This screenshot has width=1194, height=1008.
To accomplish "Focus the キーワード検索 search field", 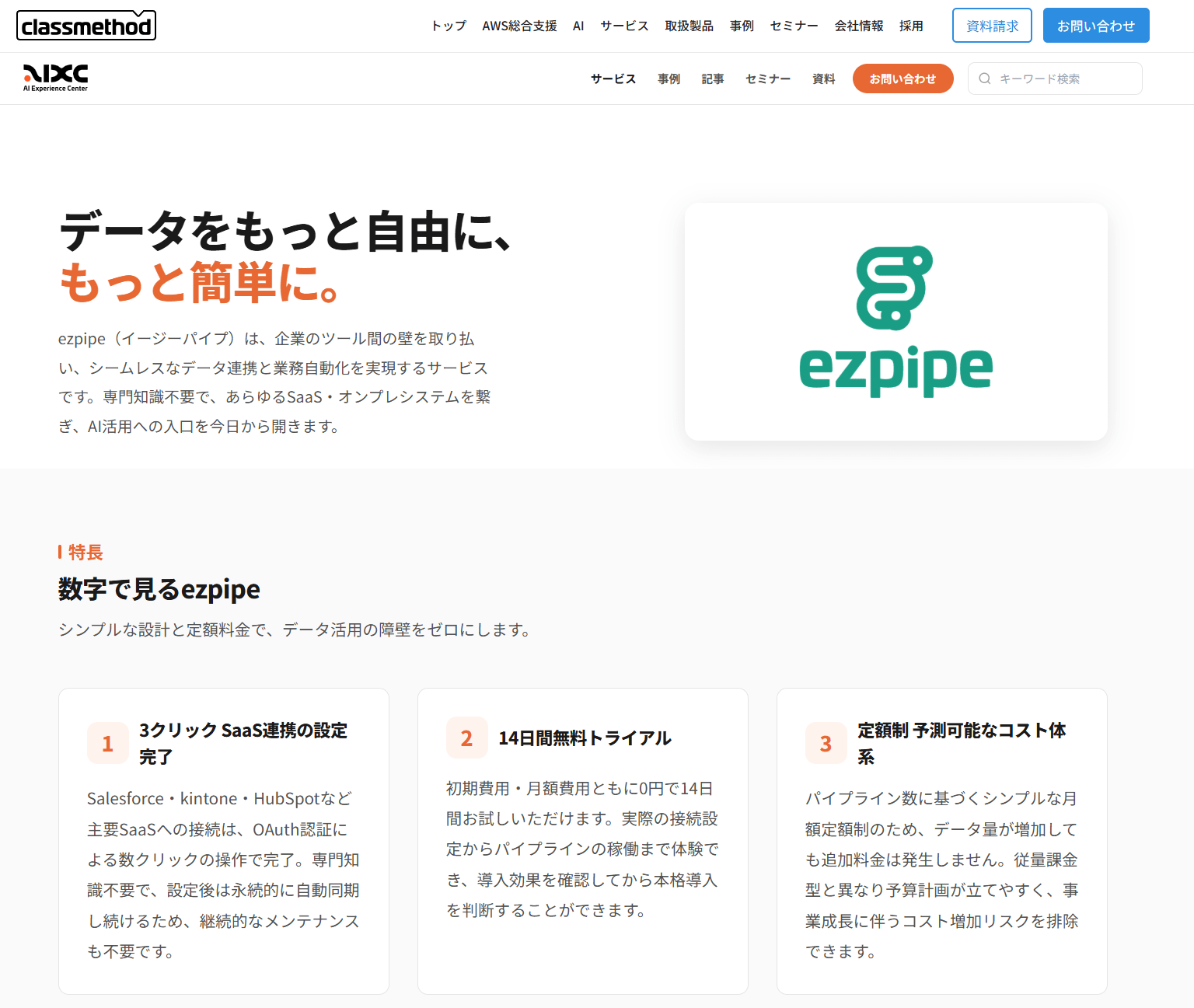I will pyautogui.click(x=1055, y=78).
